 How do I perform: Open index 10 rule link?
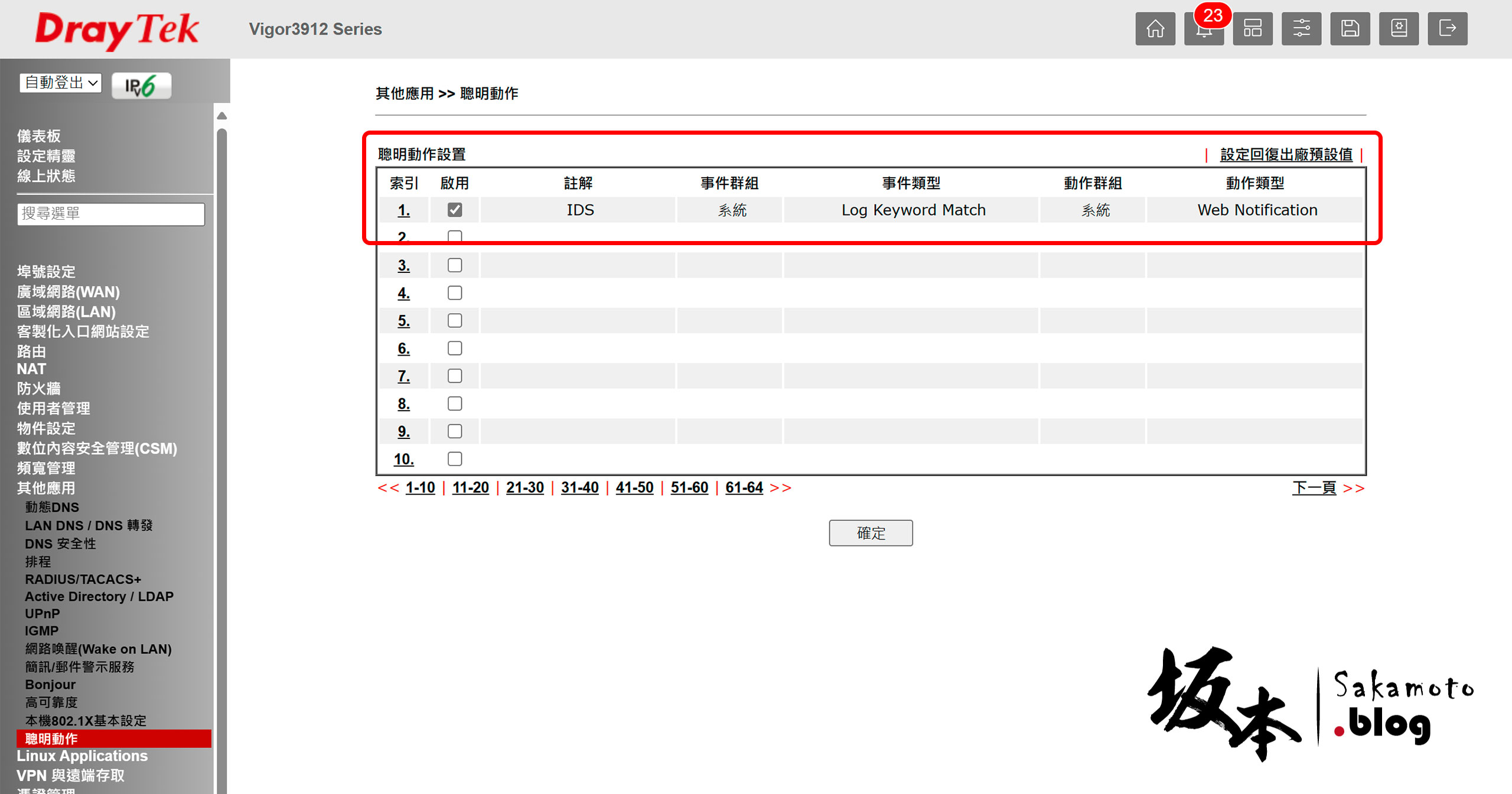403,459
